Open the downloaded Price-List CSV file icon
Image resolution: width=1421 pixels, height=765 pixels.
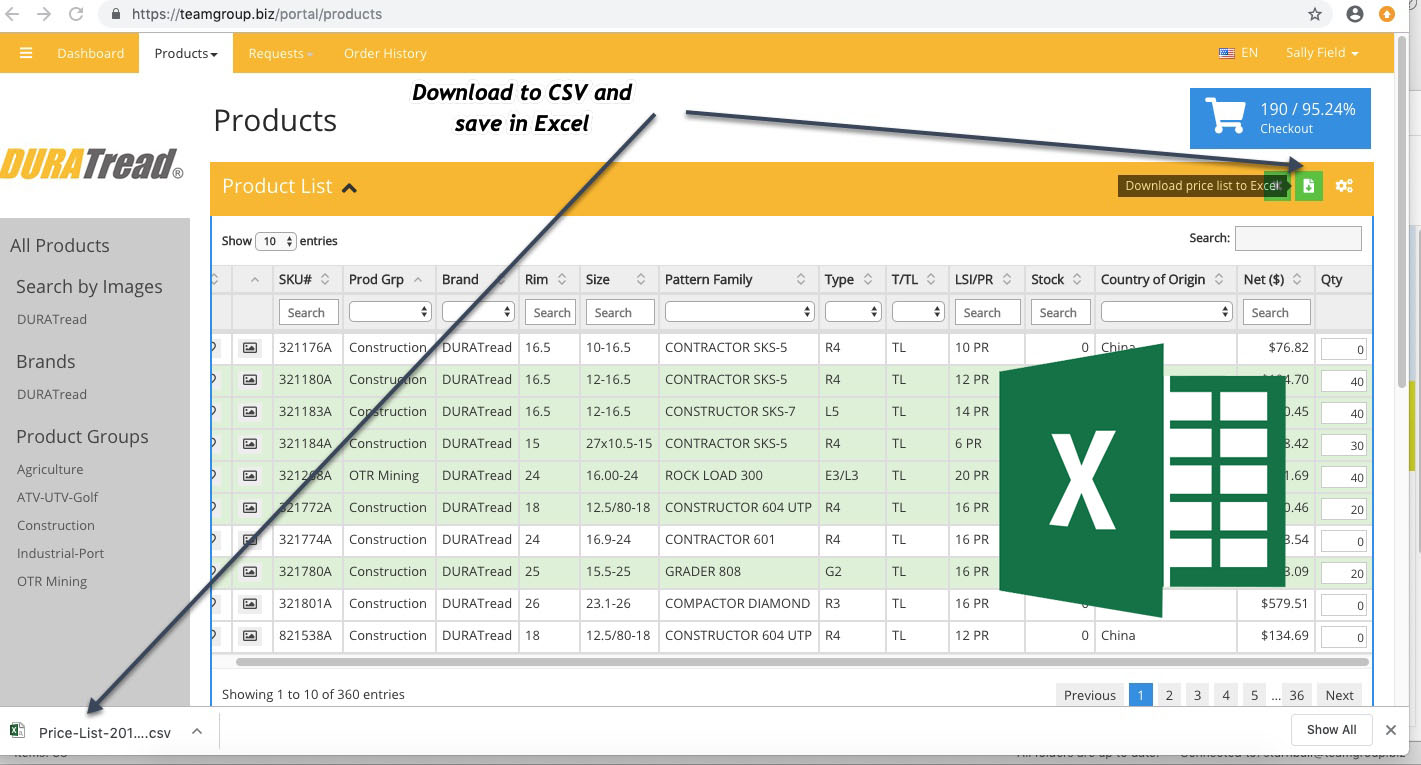pyautogui.click(x=17, y=730)
